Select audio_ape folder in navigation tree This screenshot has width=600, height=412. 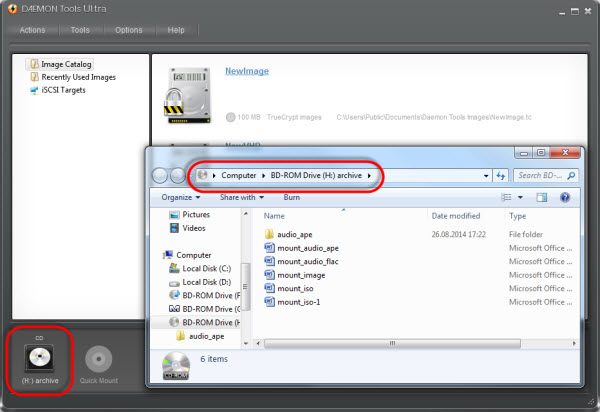[200, 336]
